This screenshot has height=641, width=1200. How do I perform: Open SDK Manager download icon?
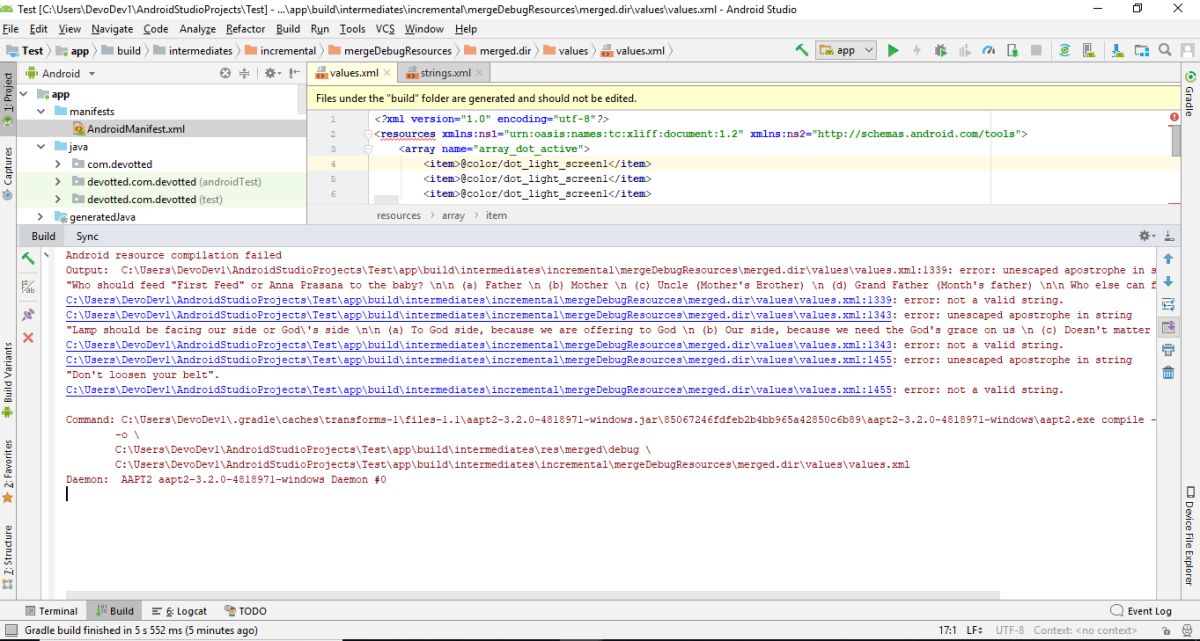click(x=1117, y=50)
